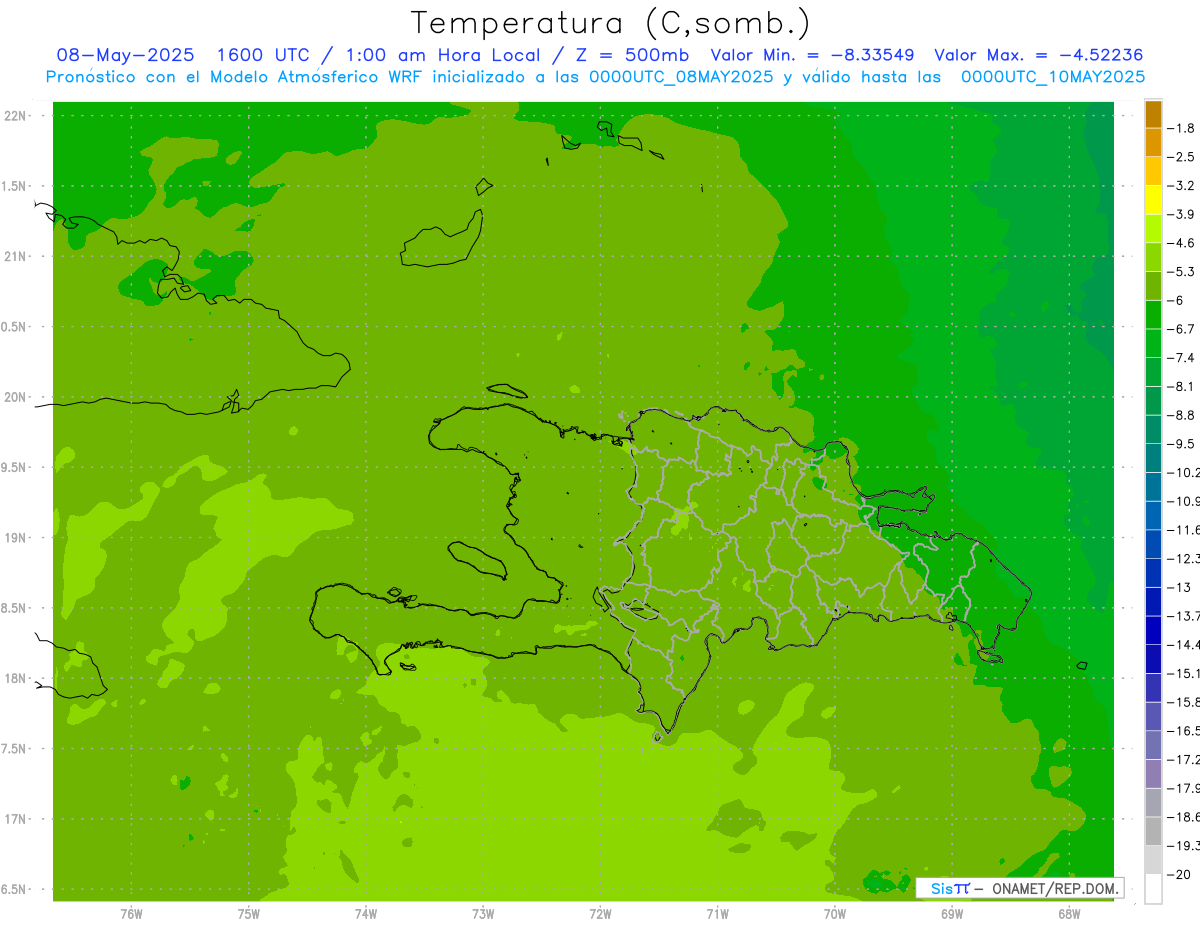Click the '18N' latitude label
Viewport: 1200px width, 927px height.
[16, 679]
